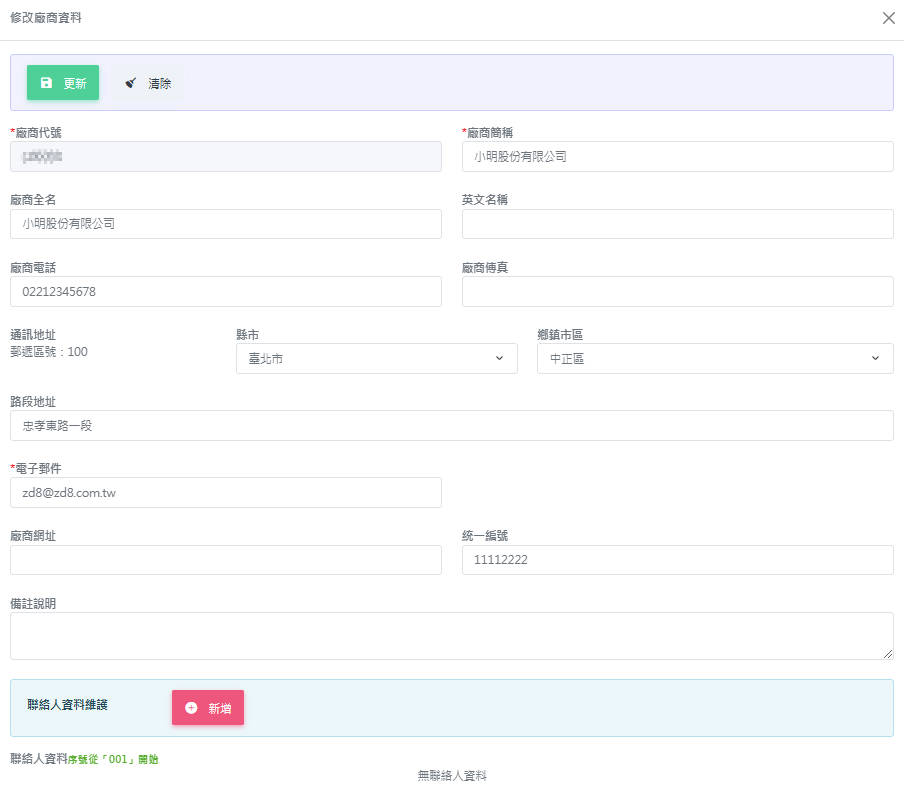
Task: Focus the 電子郵件 email field
Action: point(225,492)
